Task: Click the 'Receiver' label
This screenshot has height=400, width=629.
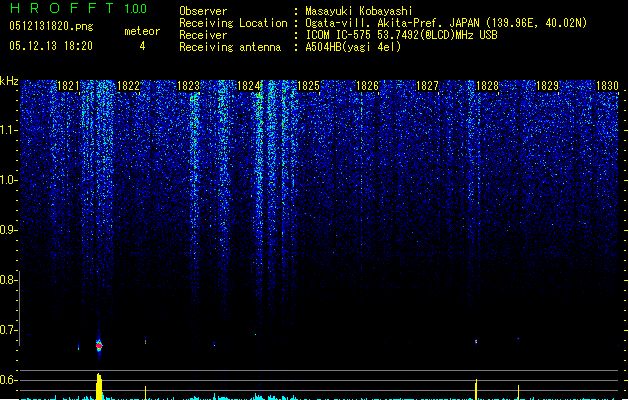Action: point(203,35)
